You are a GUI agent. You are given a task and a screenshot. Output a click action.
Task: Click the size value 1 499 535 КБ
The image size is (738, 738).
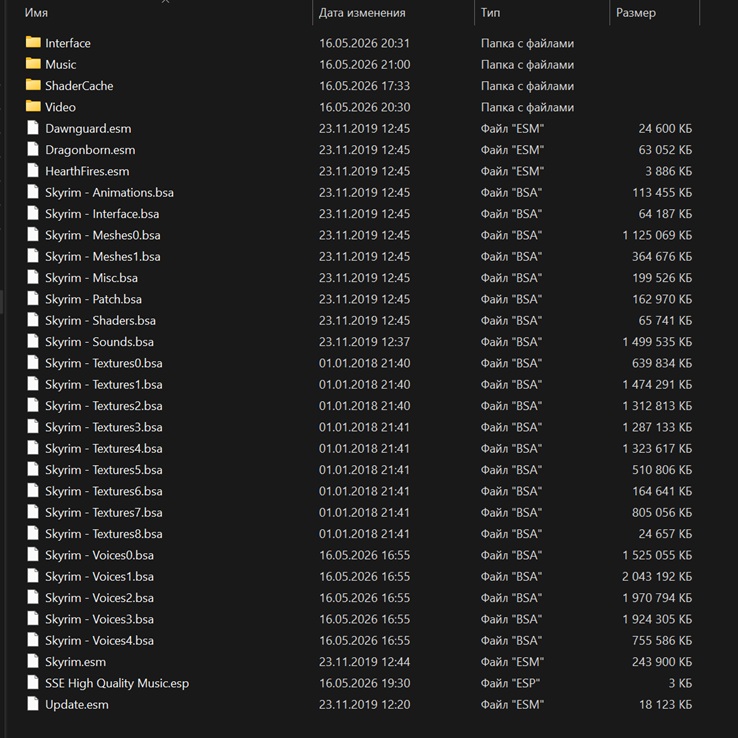click(657, 342)
